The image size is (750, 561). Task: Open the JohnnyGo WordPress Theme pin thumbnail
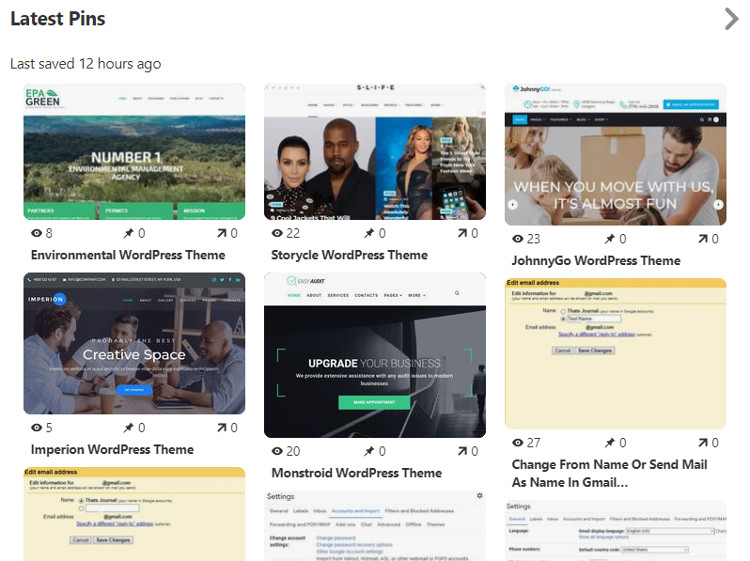coord(616,154)
